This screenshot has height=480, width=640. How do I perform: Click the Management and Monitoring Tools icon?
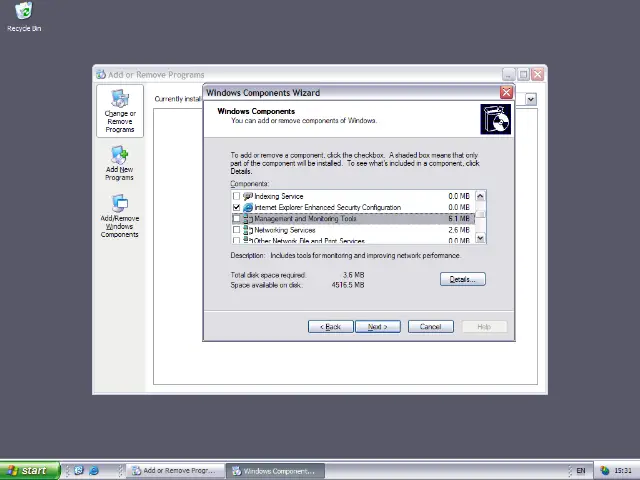(248, 219)
